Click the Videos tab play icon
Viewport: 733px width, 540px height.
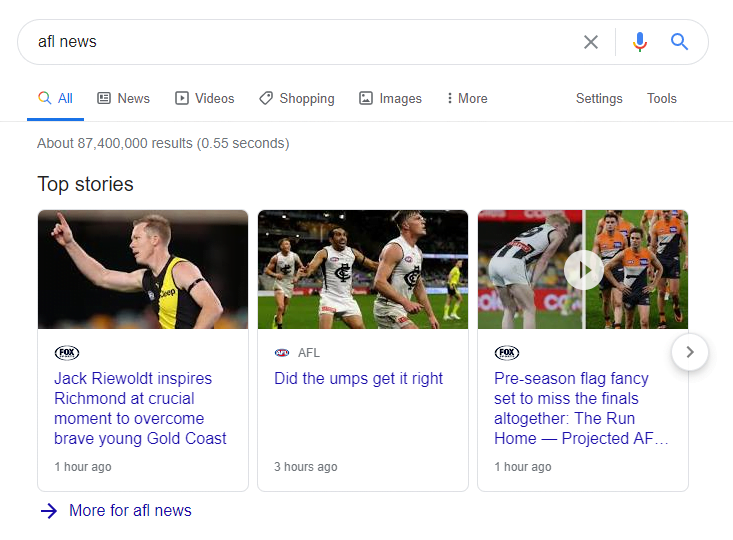(182, 98)
